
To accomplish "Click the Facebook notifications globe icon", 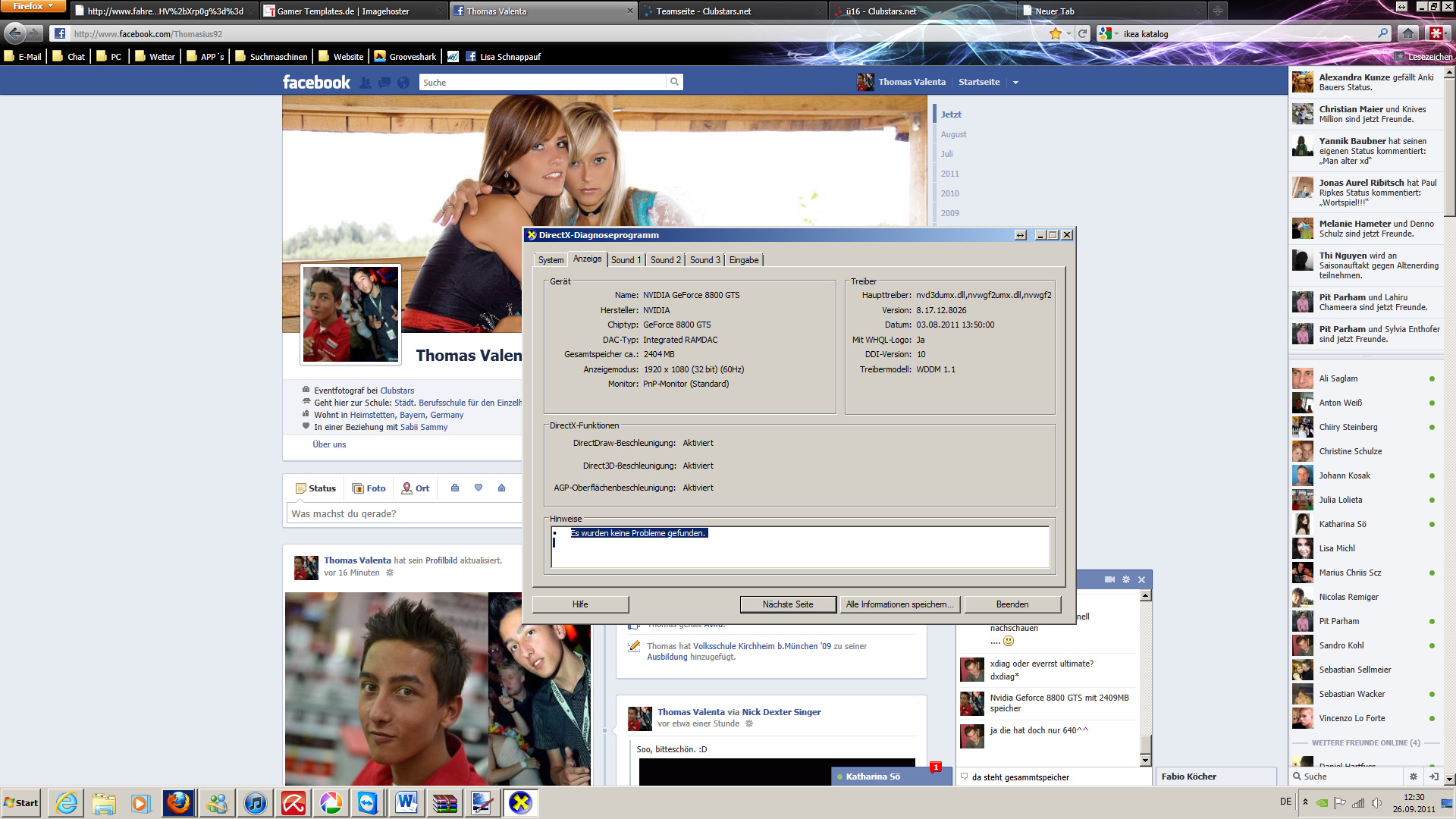I will [403, 83].
